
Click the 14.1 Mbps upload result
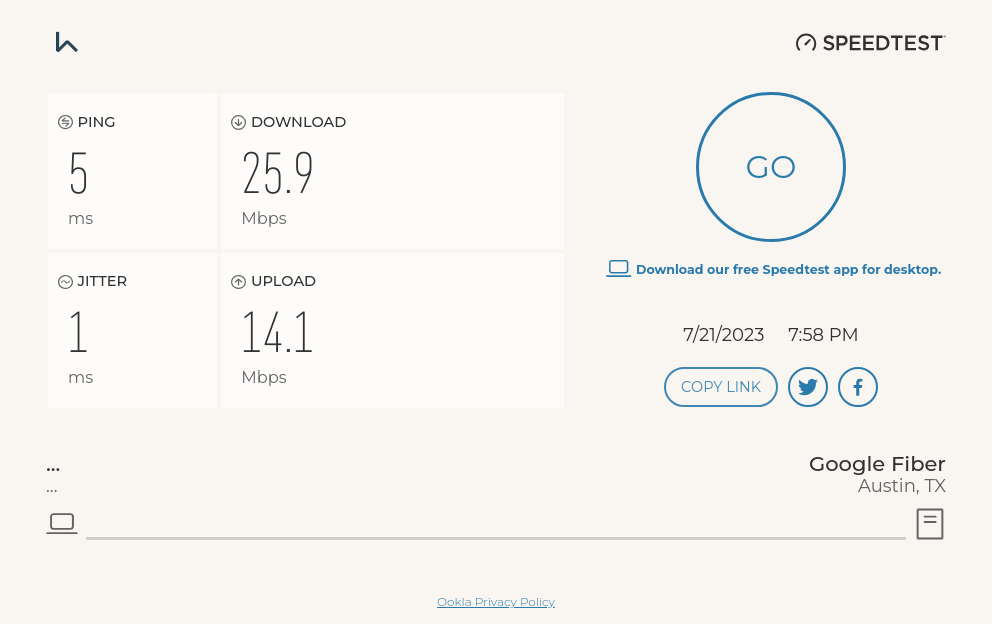click(x=277, y=333)
